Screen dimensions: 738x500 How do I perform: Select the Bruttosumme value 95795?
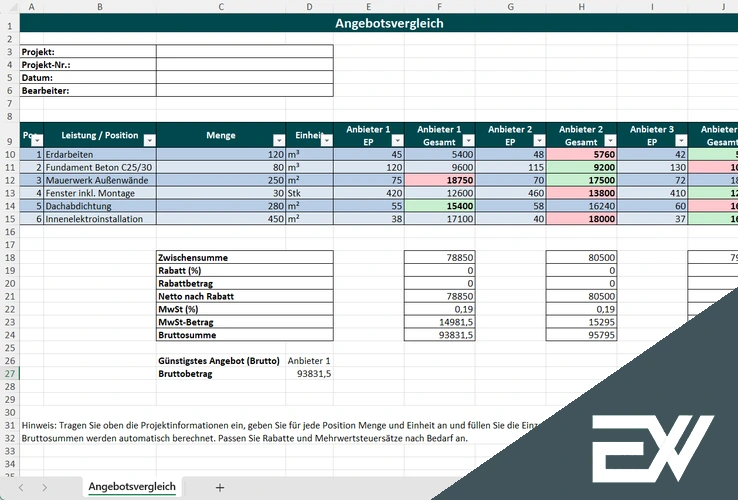(x=581, y=335)
